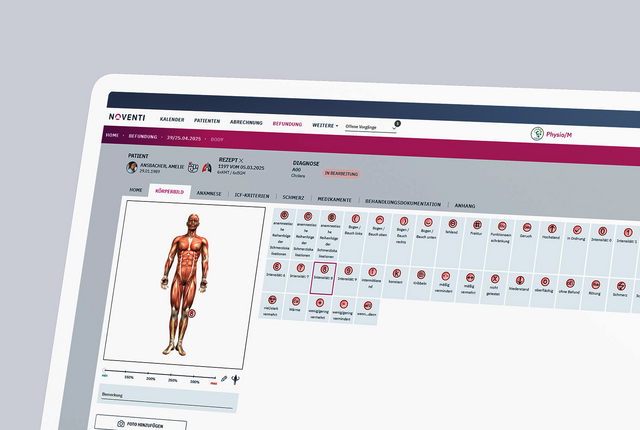The width and height of the screenshot is (640, 430).
Task: Open the Offene Vorgänge dropdown
Action: (370, 128)
